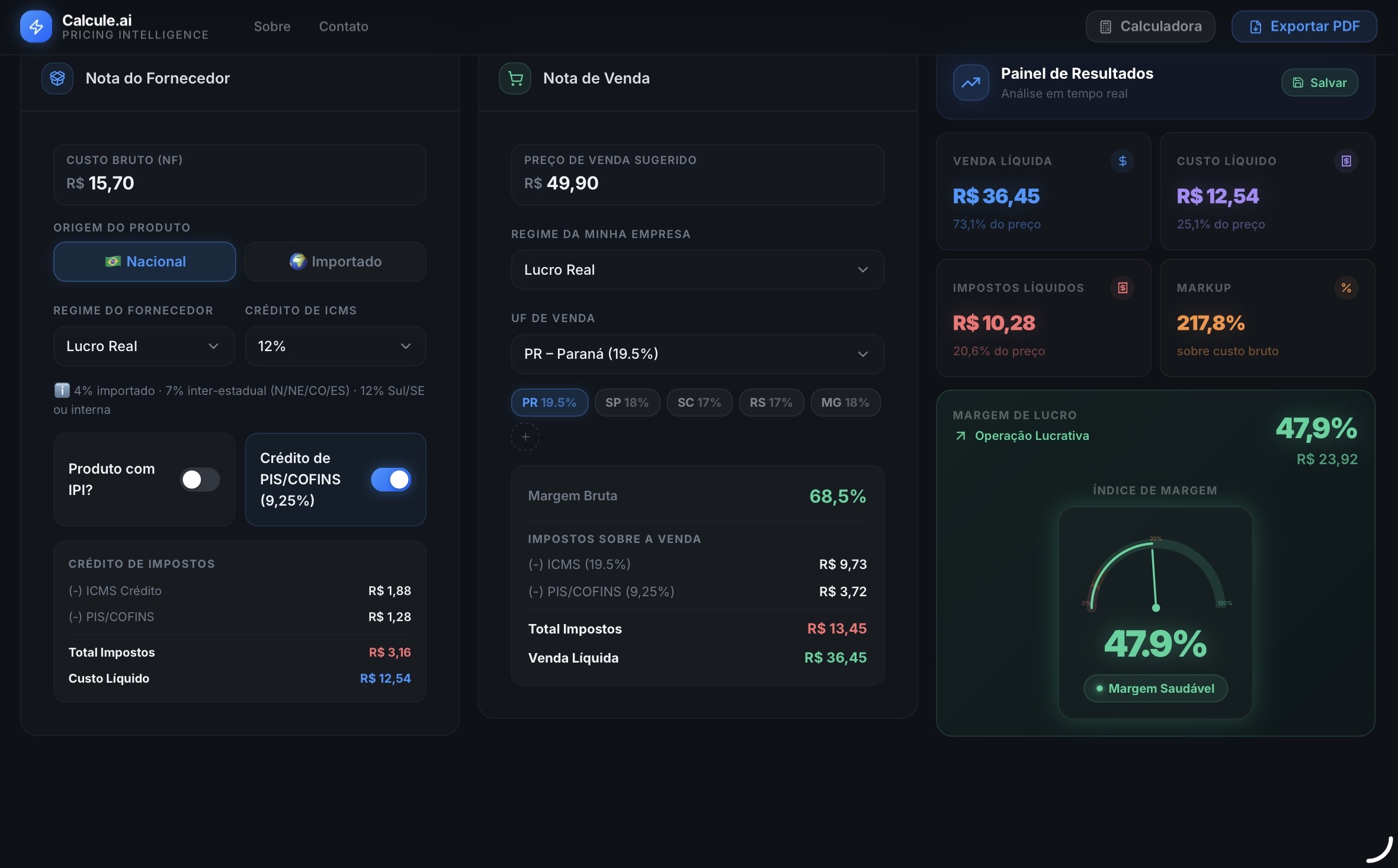The height and width of the screenshot is (868, 1398).
Task: Click the Brazil flag icon on Nacional
Action: pyautogui.click(x=113, y=261)
